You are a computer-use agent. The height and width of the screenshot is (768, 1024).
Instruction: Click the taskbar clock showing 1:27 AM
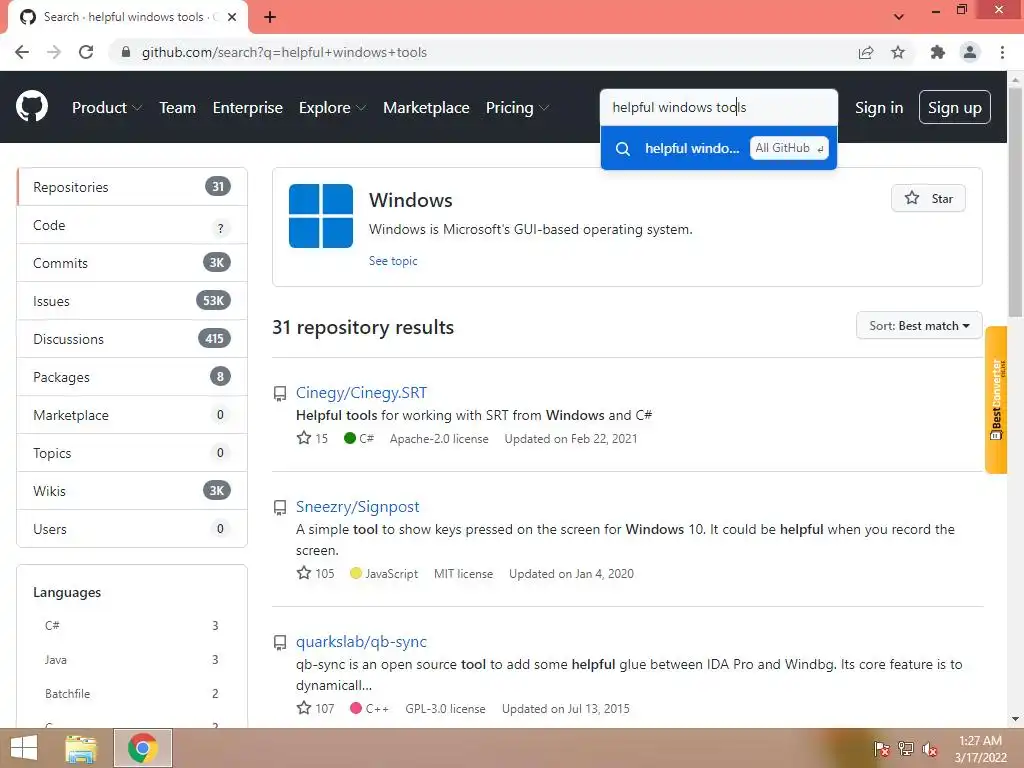coord(980,749)
